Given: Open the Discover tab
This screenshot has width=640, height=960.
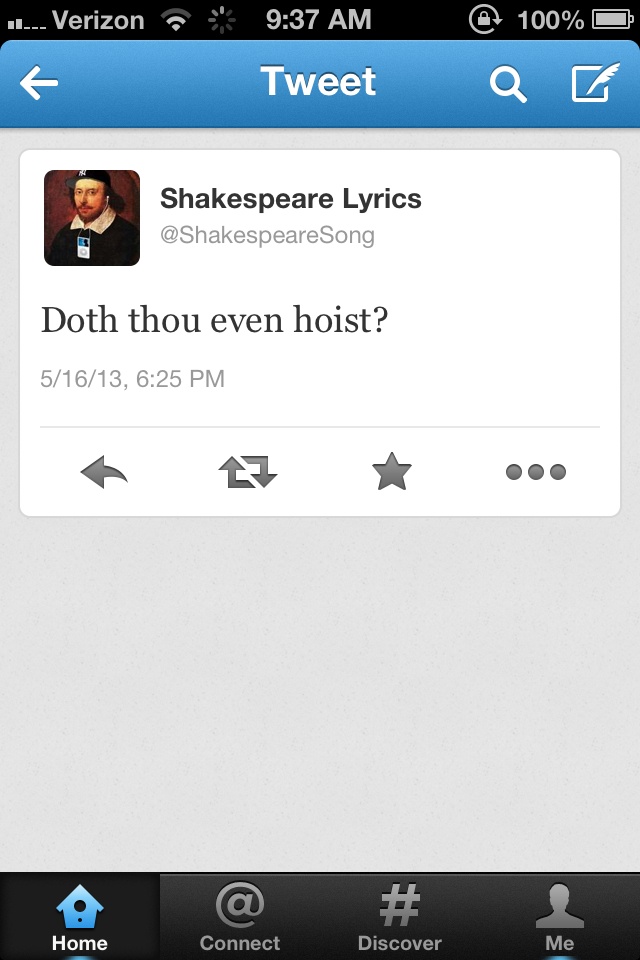Looking at the screenshot, I should pos(399,917).
